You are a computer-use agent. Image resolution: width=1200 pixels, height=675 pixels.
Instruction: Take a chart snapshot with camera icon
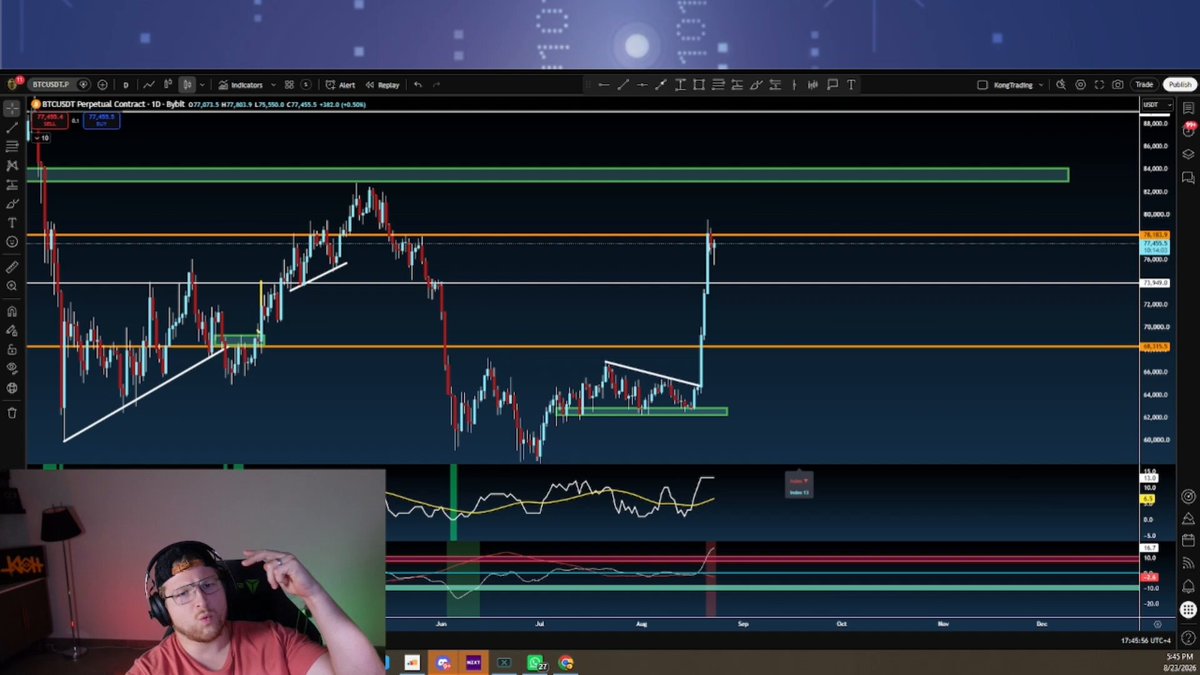click(1117, 85)
